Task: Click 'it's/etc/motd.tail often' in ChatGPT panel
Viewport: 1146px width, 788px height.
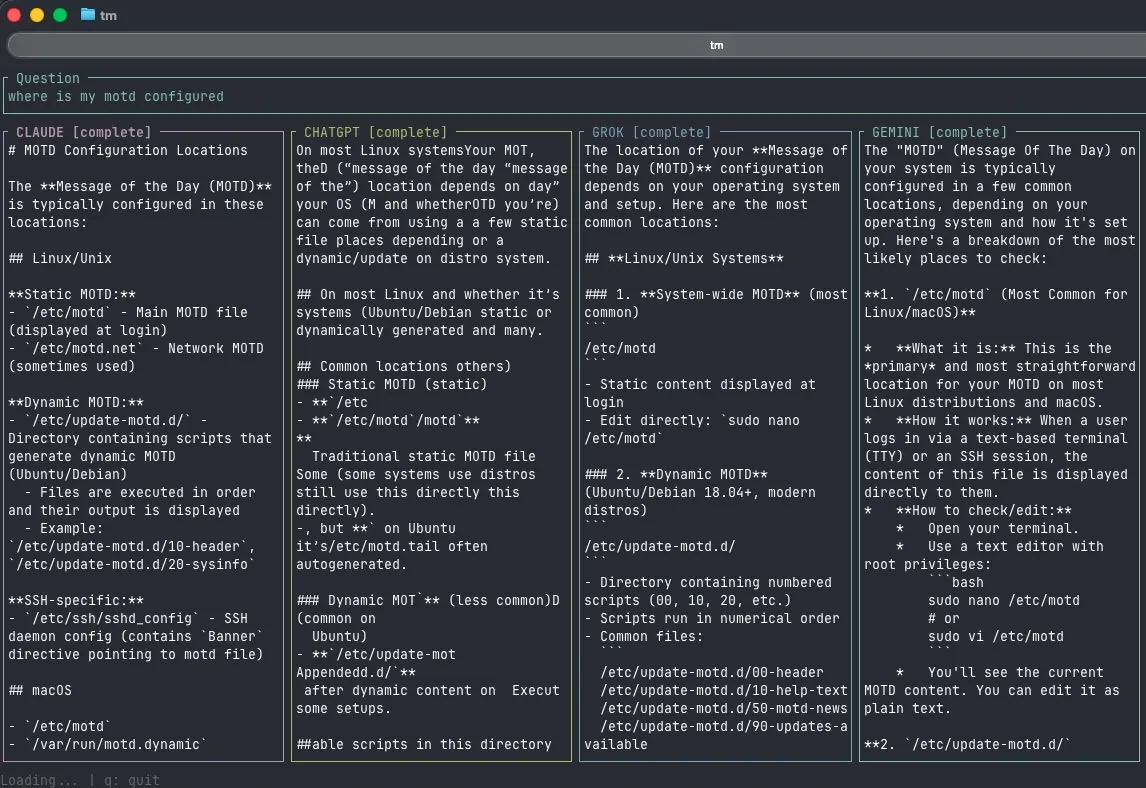Action: click(x=392, y=547)
